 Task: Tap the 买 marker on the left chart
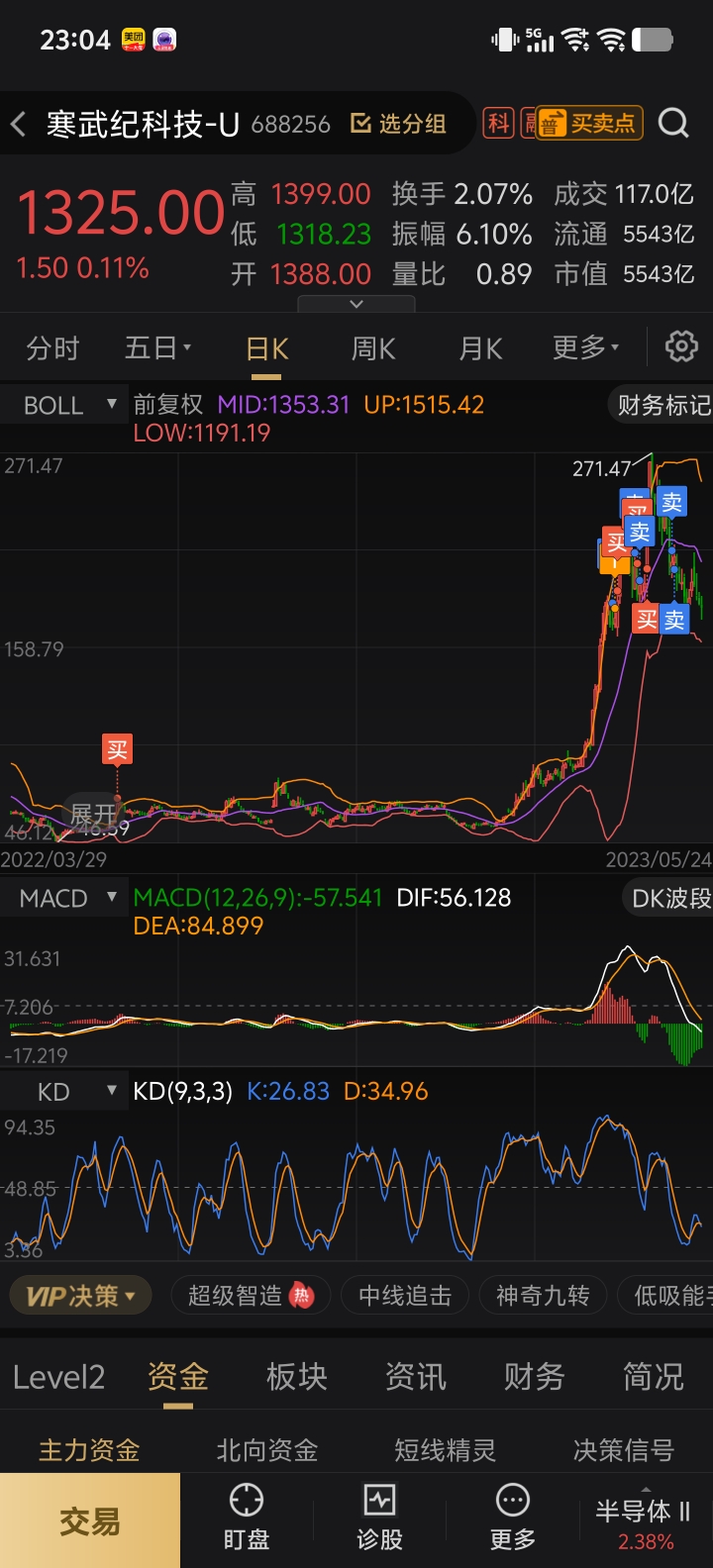pyautogui.click(x=117, y=749)
